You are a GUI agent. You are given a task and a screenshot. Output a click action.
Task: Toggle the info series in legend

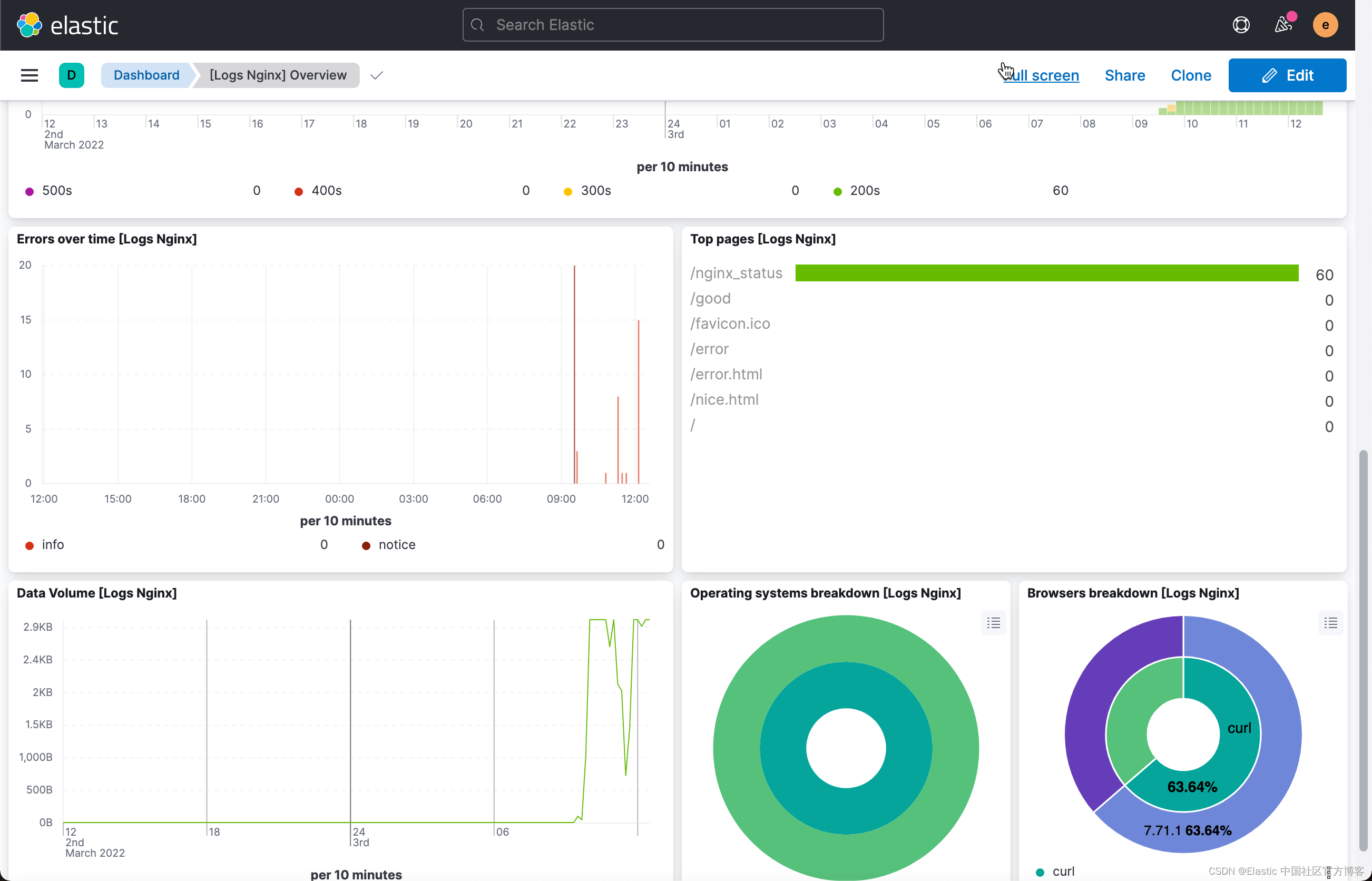point(53,545)
